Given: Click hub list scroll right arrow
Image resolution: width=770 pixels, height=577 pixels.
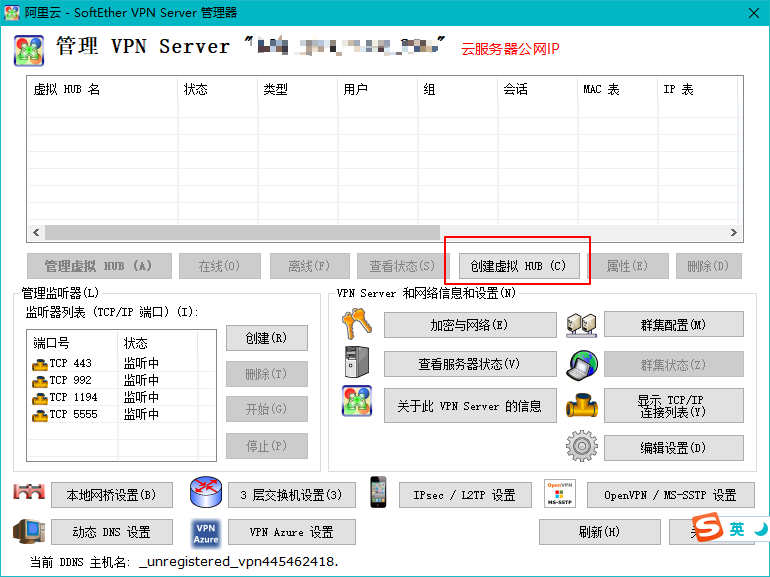Looking at the screenshot, I should pyautogui.click(x=734, y=232).
